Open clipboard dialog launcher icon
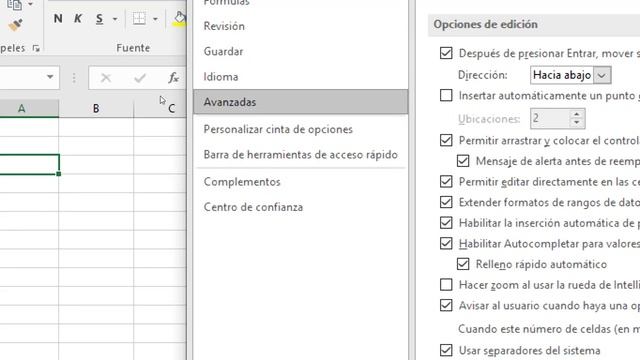The image size is (640, 360). tap(36, 49)
